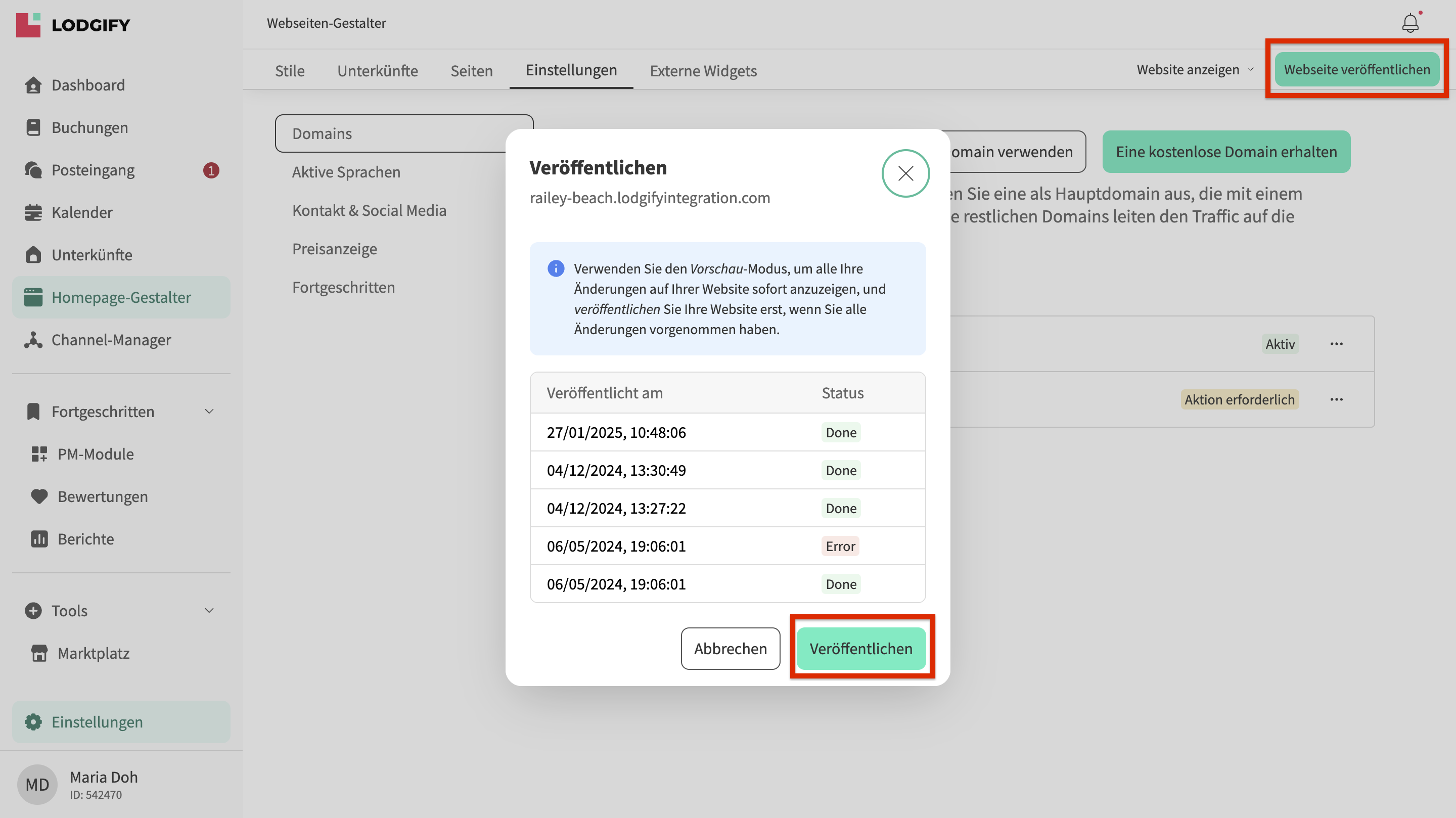1456x818 pixels.
Task: Click the Kalender calendar icon
Action: coord(33,212)
